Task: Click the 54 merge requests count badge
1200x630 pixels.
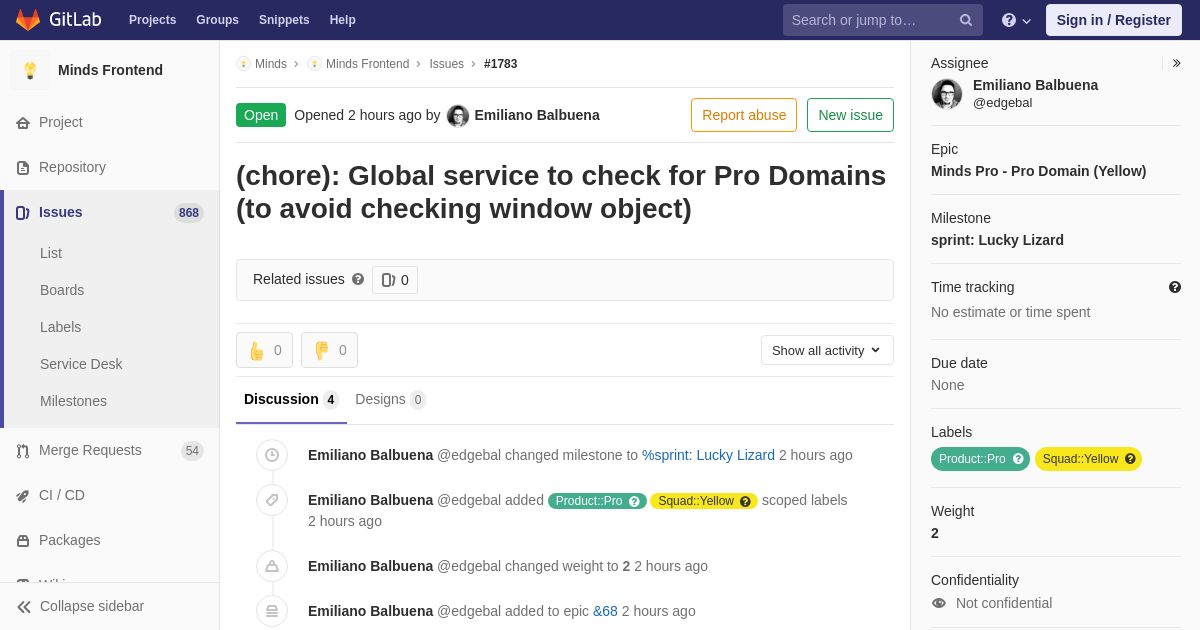Action: click(192, 451)
